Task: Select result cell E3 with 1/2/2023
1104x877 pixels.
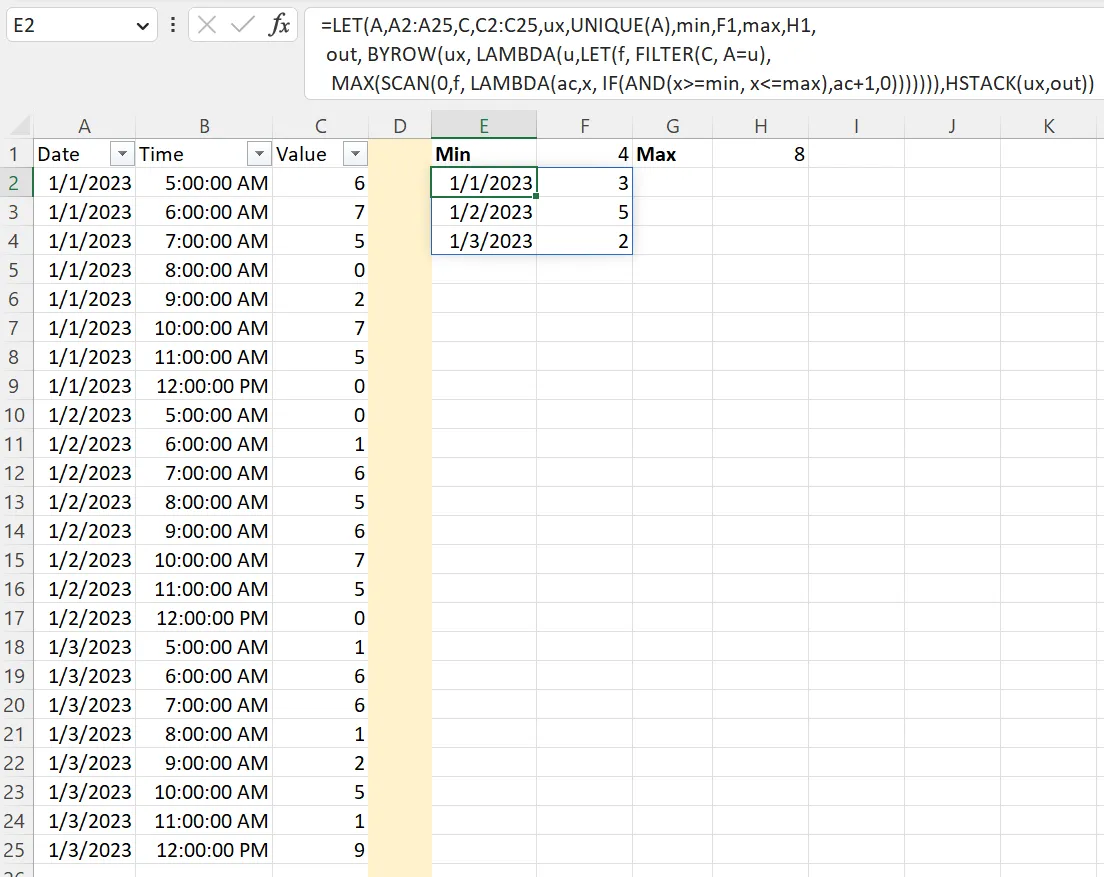Action: pyautogui.click(x=484, y=212)
